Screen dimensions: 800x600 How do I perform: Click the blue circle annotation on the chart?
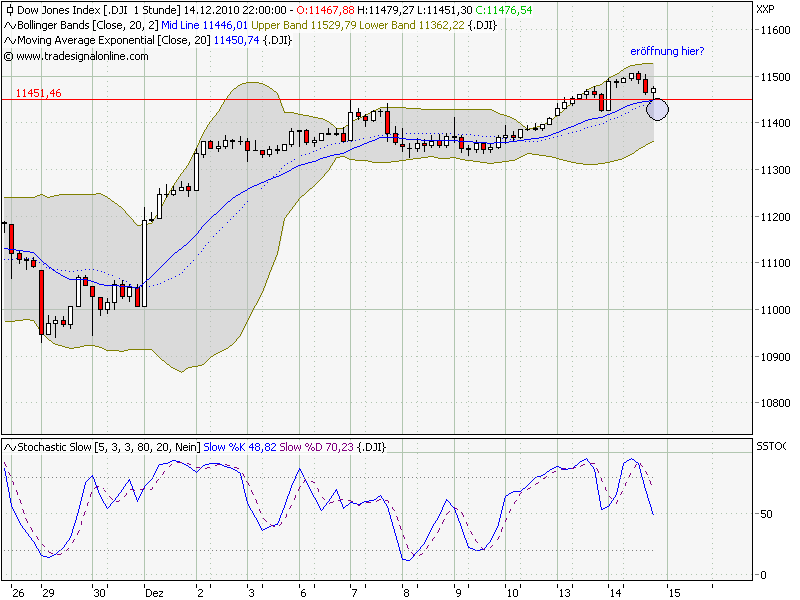(656, 108)
